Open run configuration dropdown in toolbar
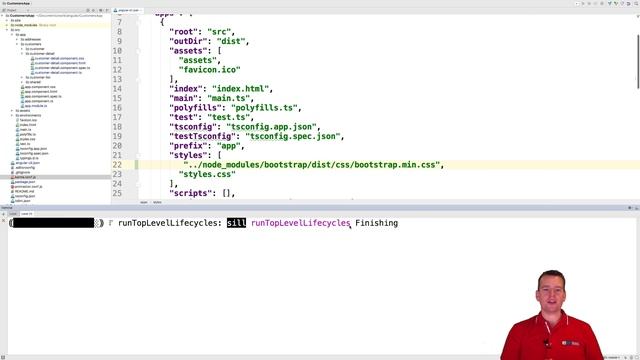The height and width of the screenshot is (360, 640). 577,3
